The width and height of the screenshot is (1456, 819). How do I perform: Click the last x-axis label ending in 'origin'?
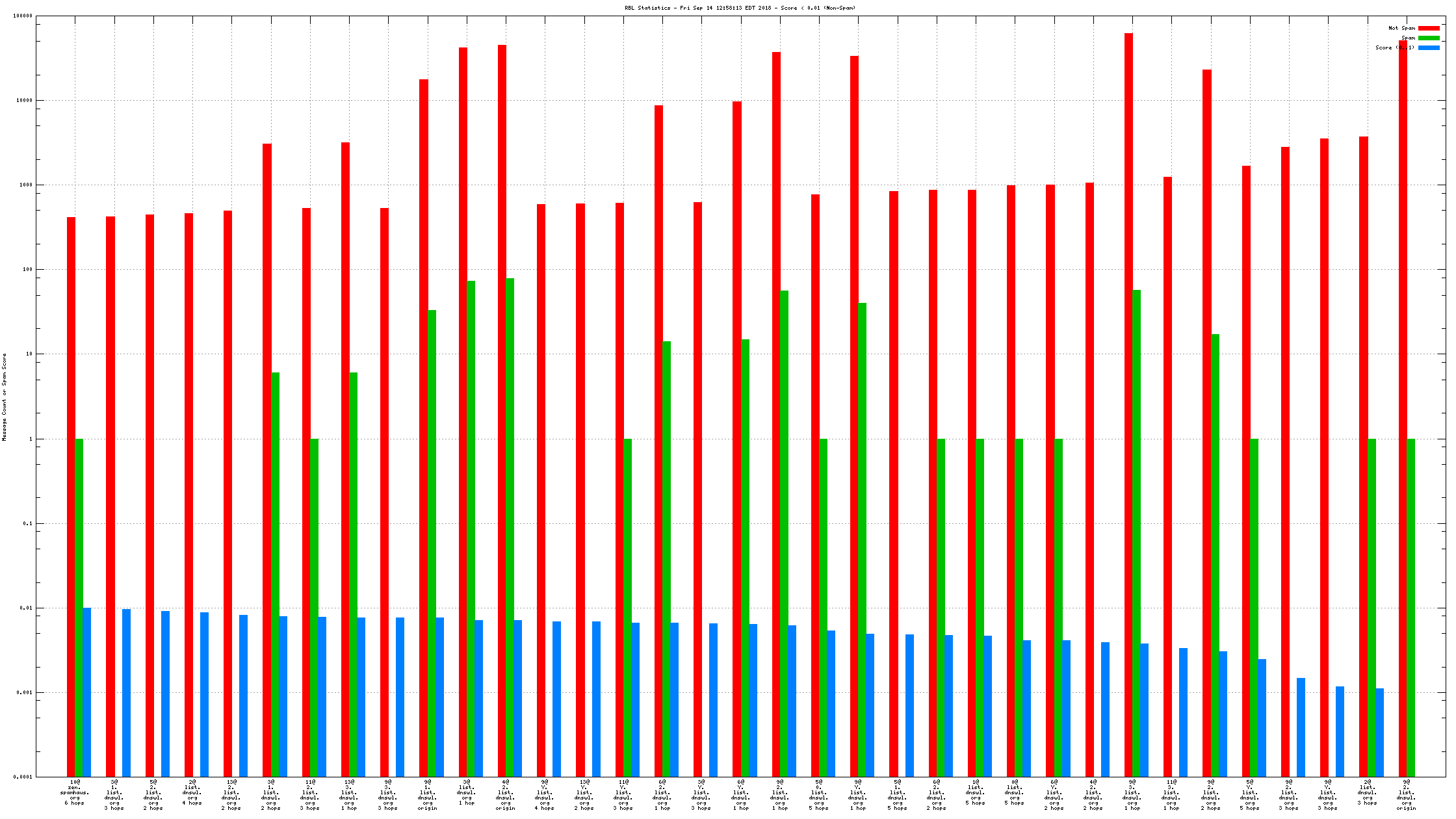click(x=1406, y=795)
